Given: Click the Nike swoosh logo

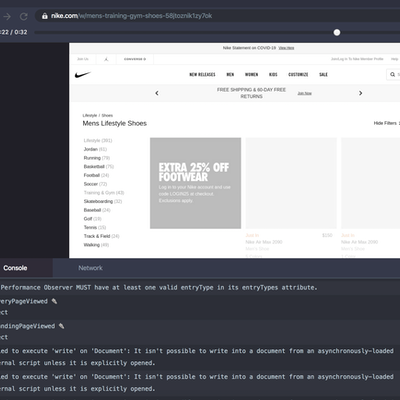Looking at the screenshot, I should [83, 74].
